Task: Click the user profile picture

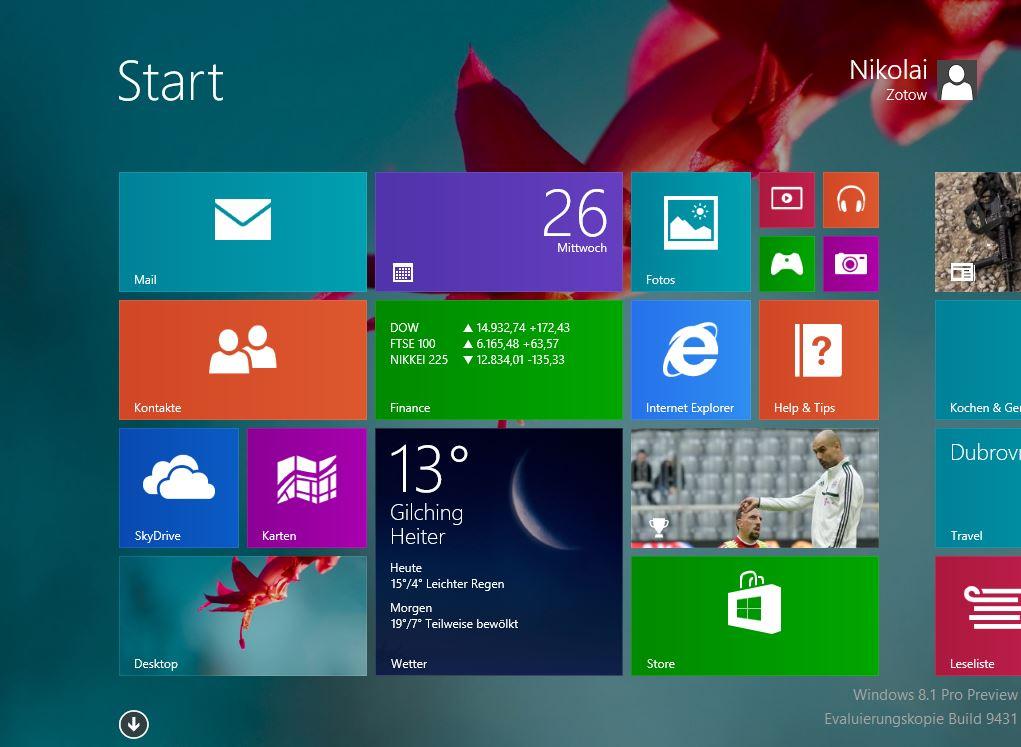Action: pyautogui.click(x=956, y=80)
